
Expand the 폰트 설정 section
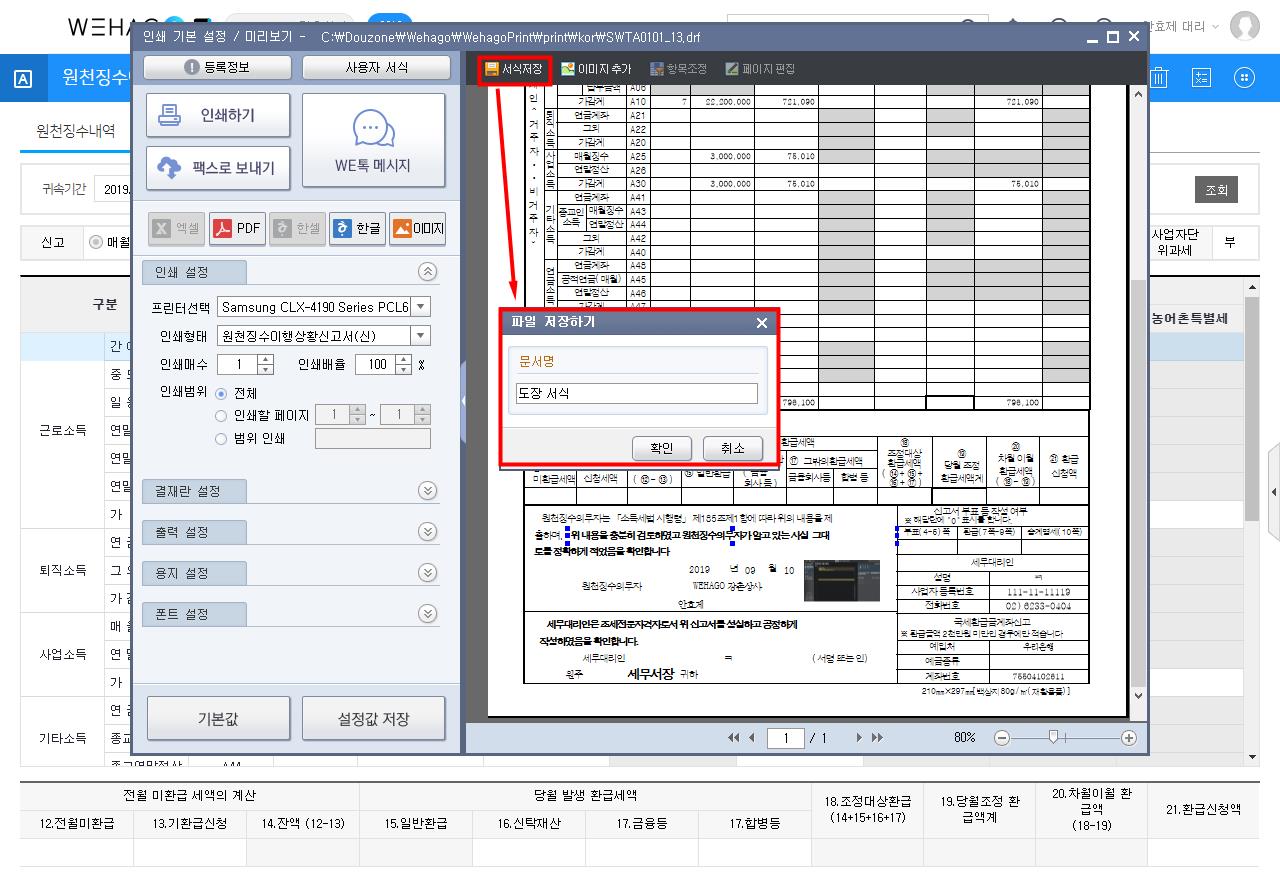(427, 614)
